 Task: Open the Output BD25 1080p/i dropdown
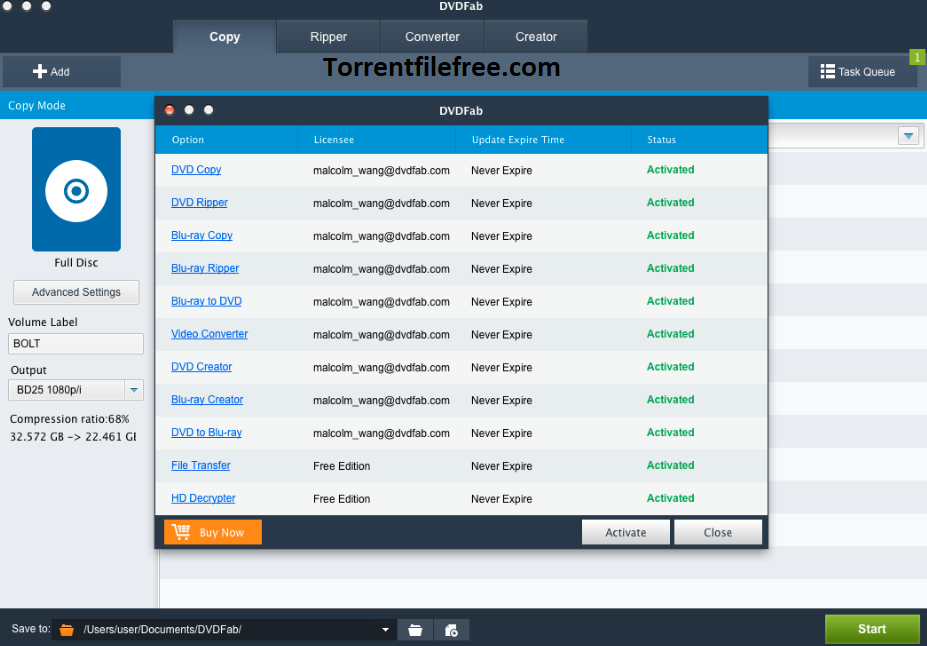76,390
